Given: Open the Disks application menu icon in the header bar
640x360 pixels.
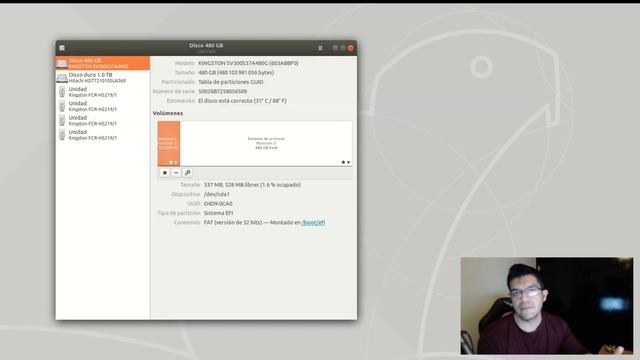Looking at the screenshot, I should click(62, 48).
